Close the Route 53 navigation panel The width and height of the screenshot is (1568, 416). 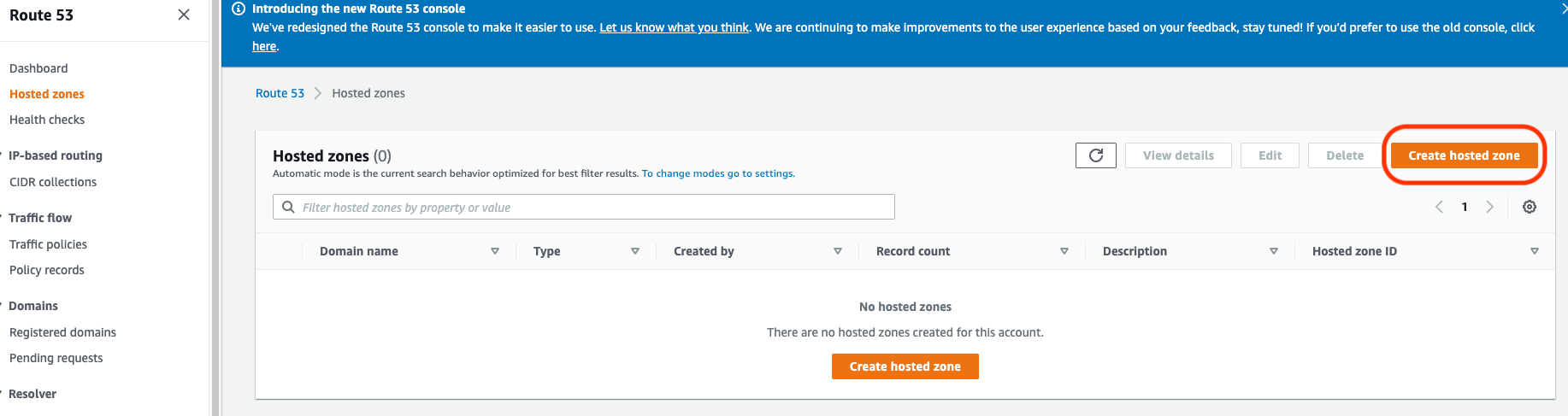pyautogui.click(x=183, y=15)
